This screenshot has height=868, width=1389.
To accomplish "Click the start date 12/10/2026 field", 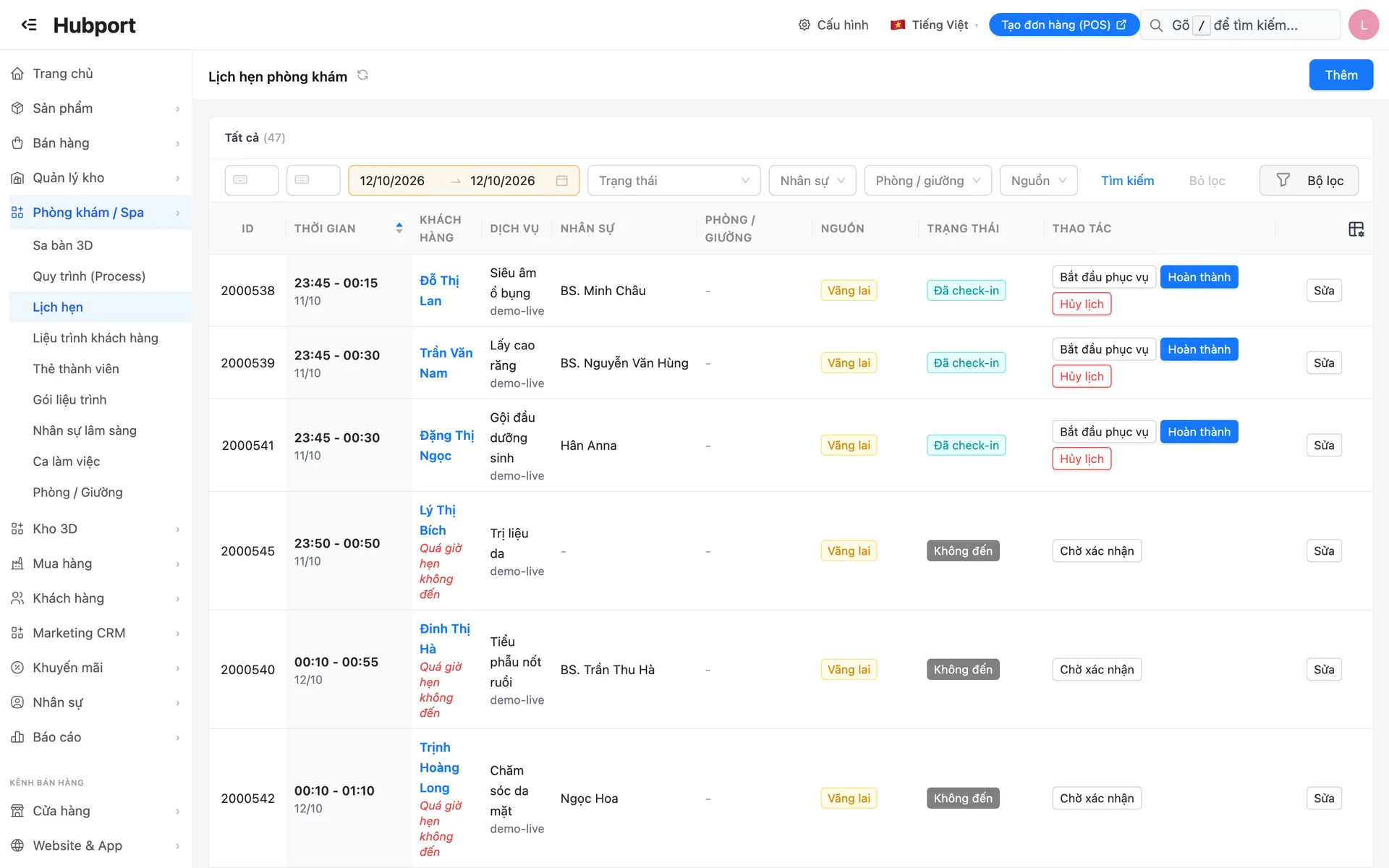I will pos(392,181).
